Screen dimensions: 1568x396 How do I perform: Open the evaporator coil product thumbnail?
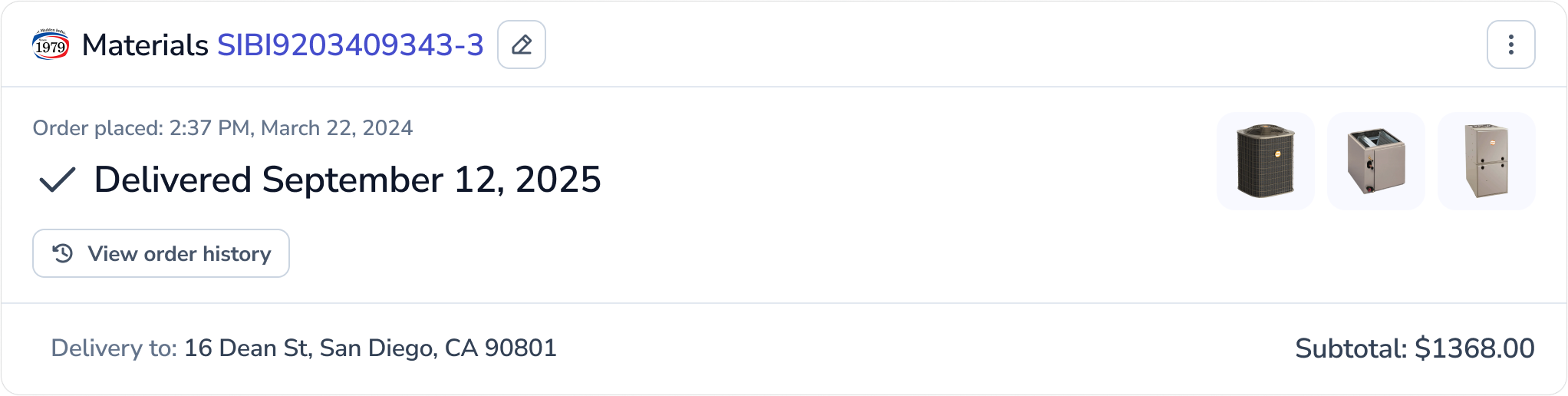click(x=1376, y=161)
